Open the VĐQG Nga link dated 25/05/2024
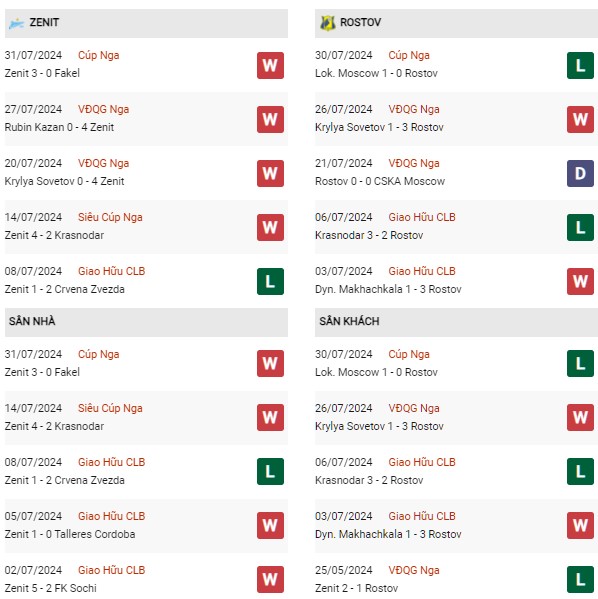Image resolution: width=598 pixels, height=599 pixels. 414,570
